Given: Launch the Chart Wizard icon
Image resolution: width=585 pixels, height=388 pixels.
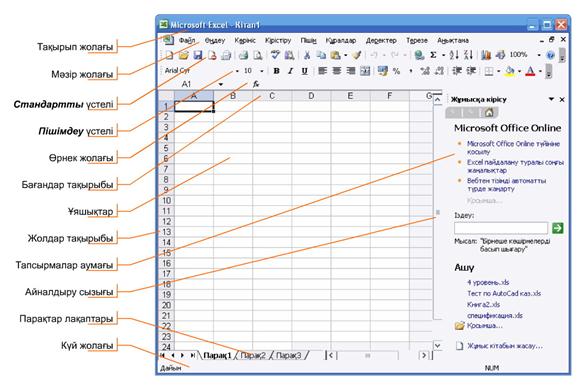Looking at the screenshot, I should coord(486,55).
